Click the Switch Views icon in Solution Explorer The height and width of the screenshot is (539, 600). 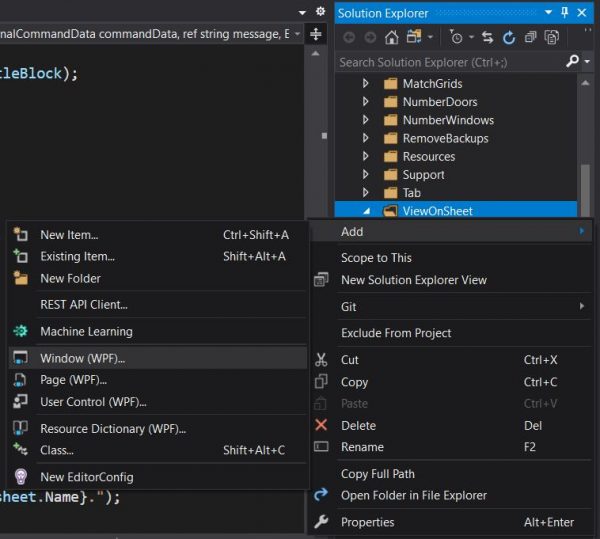414,37
